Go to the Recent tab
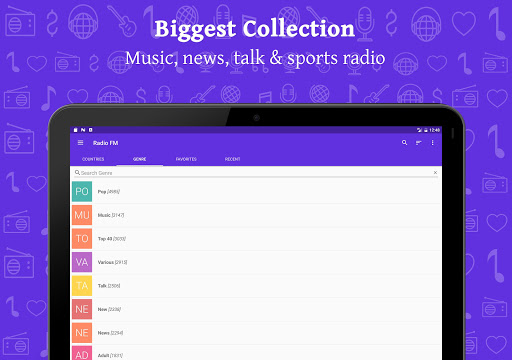The image size is (512, 360). [232, 159]
